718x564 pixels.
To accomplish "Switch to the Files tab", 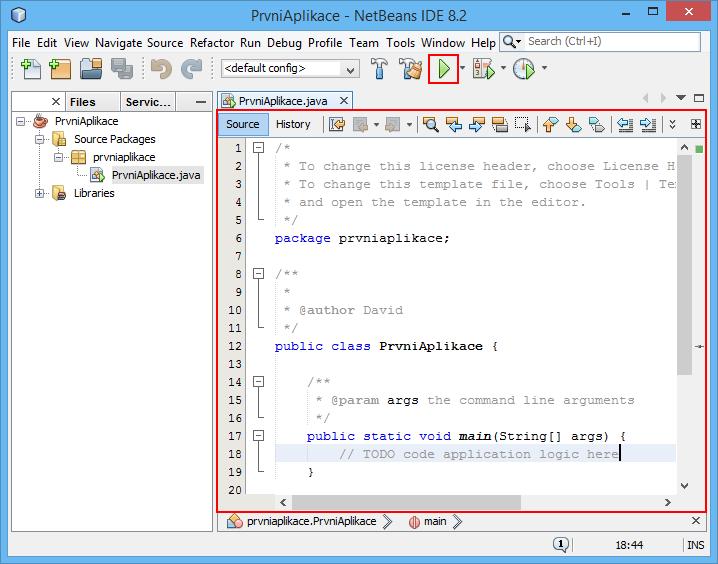I will pyautogui.click(x=93, y=102).
